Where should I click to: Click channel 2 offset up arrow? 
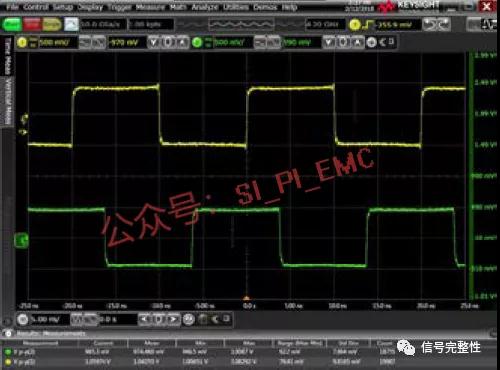(x=358, y=42)
